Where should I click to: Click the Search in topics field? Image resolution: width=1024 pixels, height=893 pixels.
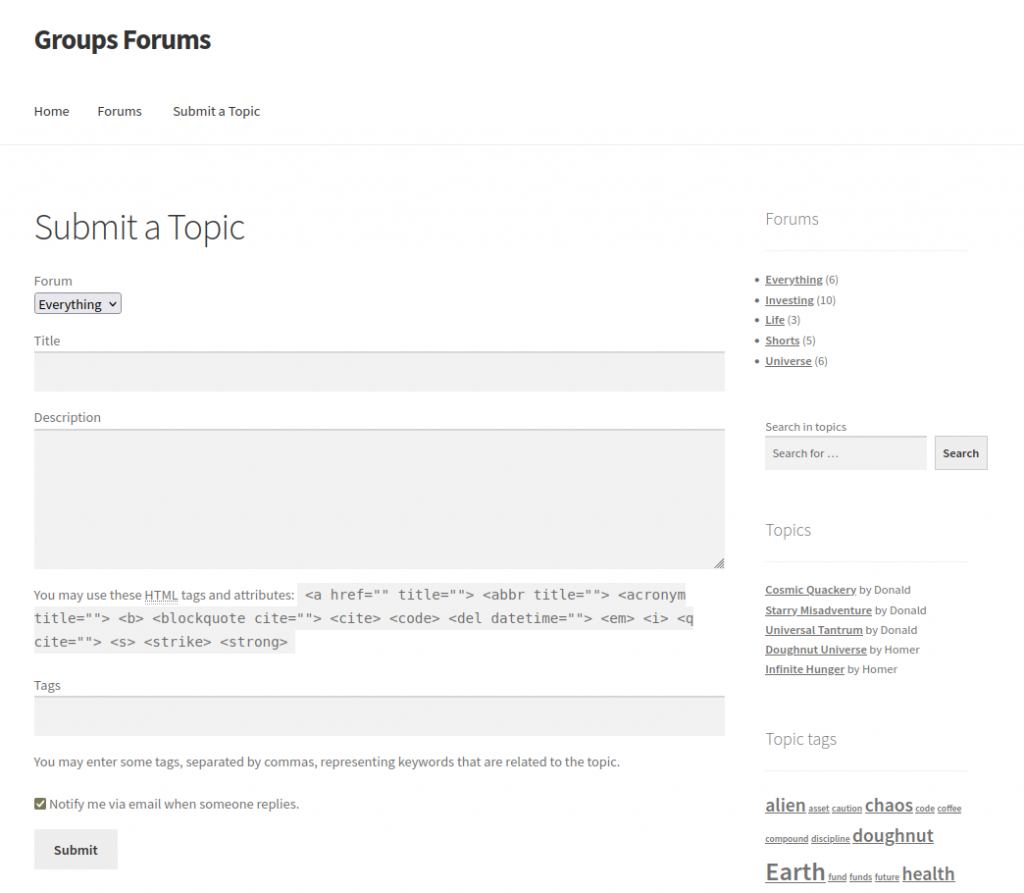[845, 453]
